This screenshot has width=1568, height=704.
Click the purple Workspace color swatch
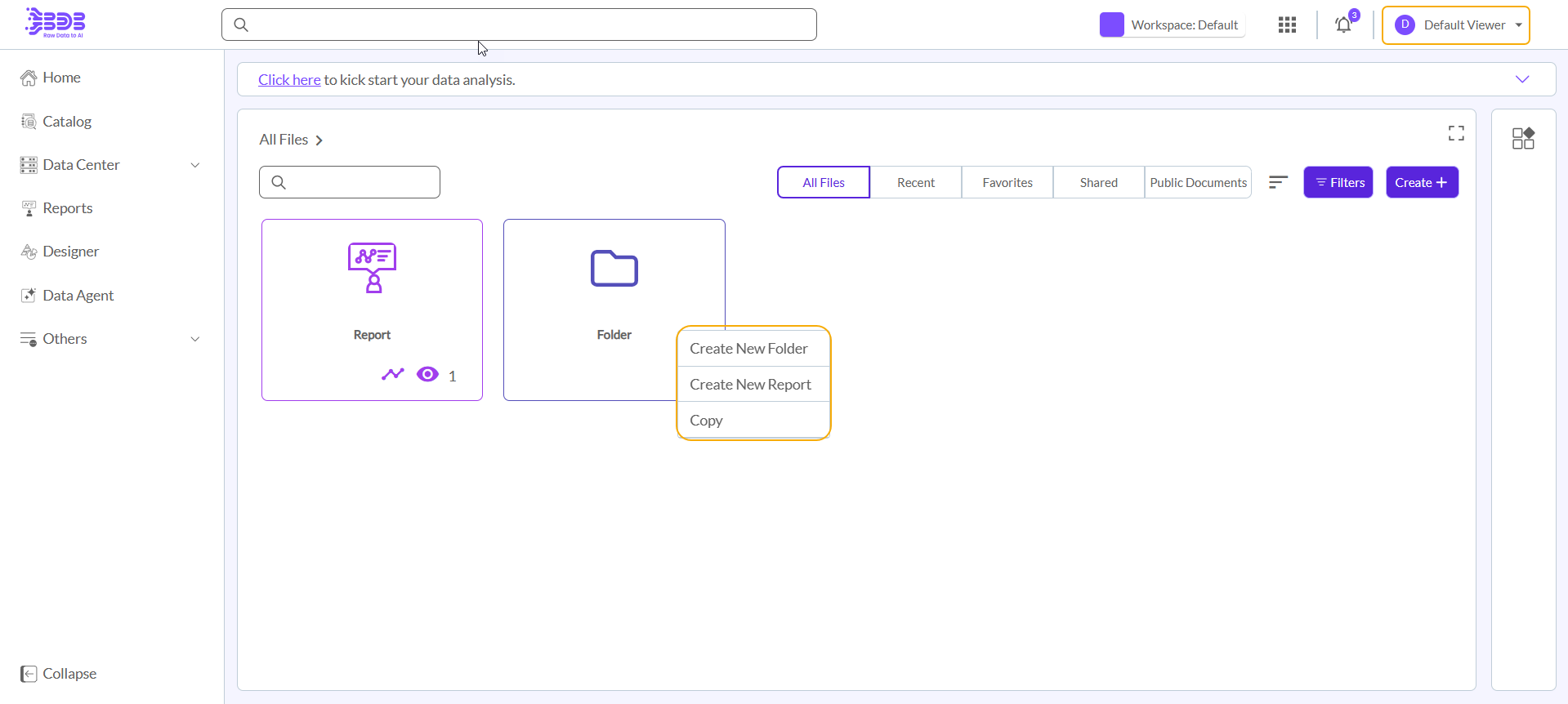click(1111, 25)
